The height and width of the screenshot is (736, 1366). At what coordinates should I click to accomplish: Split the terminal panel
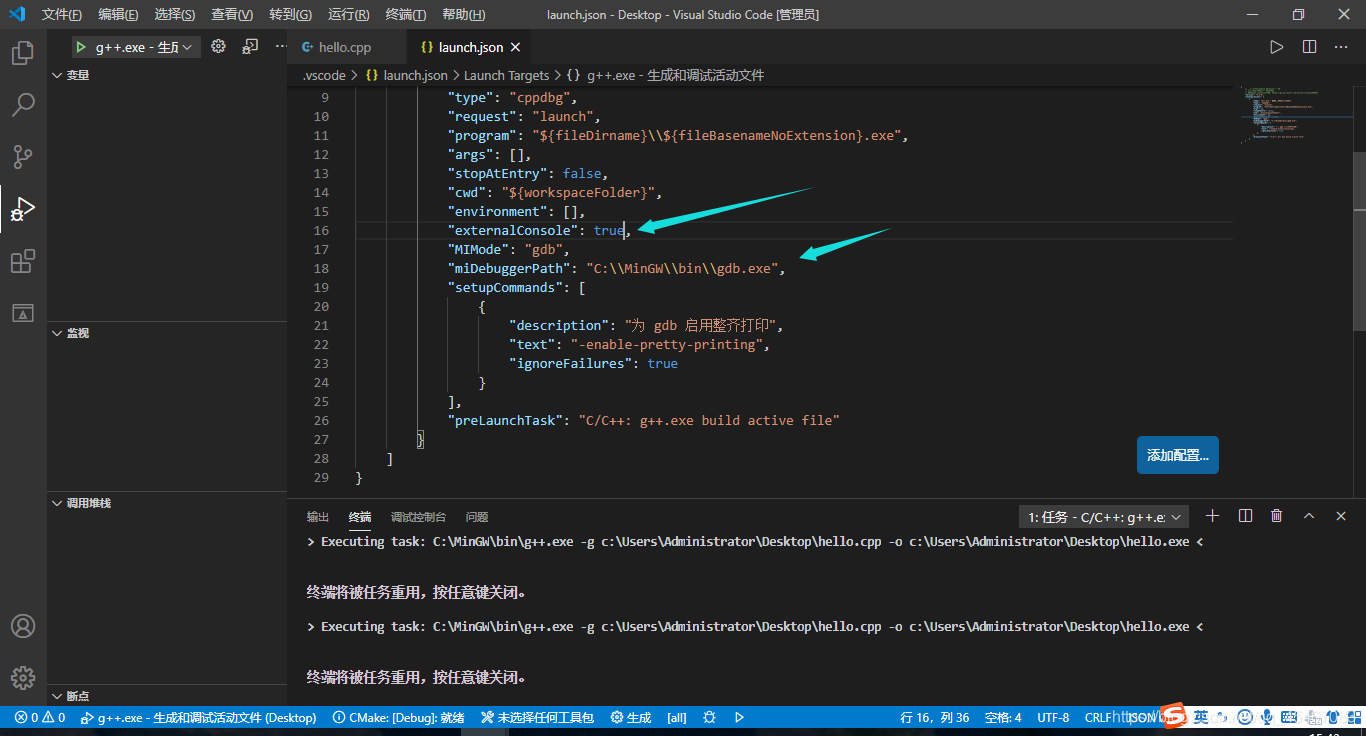(1245, 516)
